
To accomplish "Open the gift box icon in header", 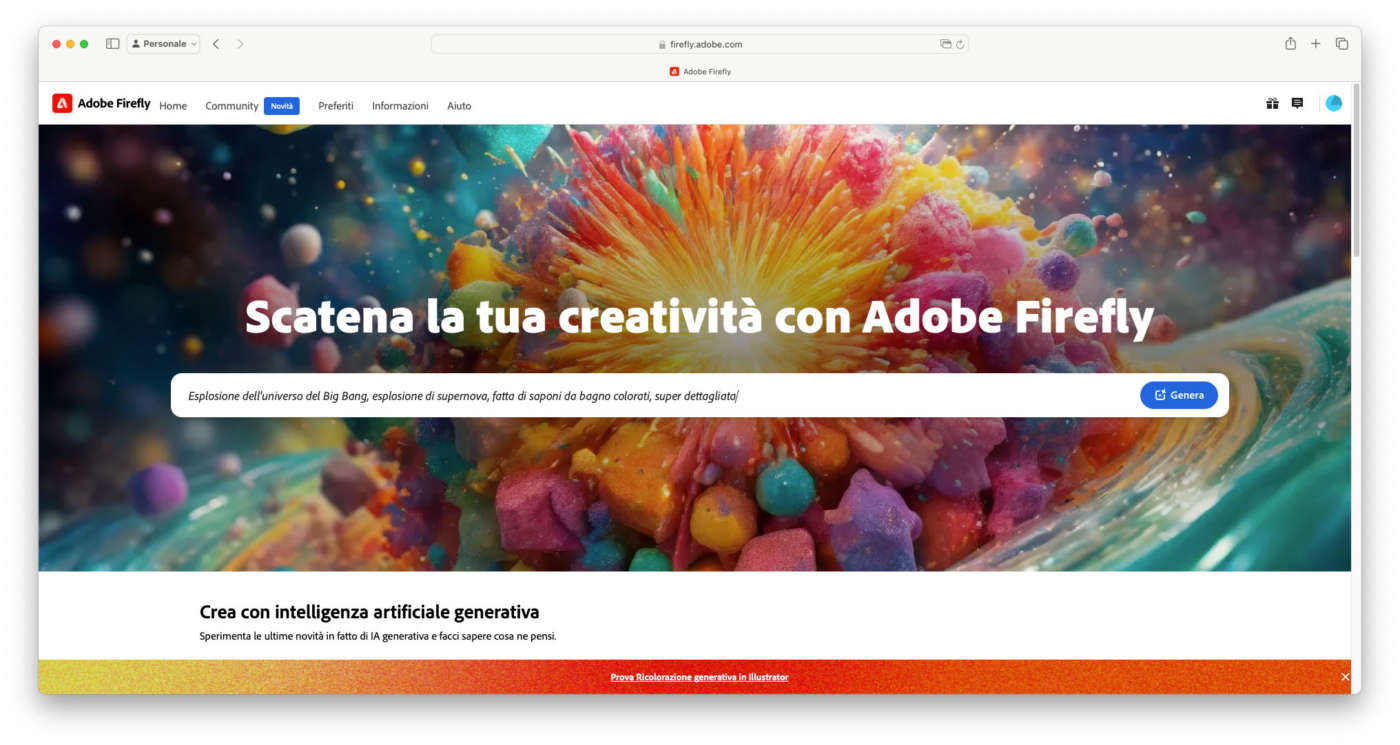I will tap(1272, 103).
